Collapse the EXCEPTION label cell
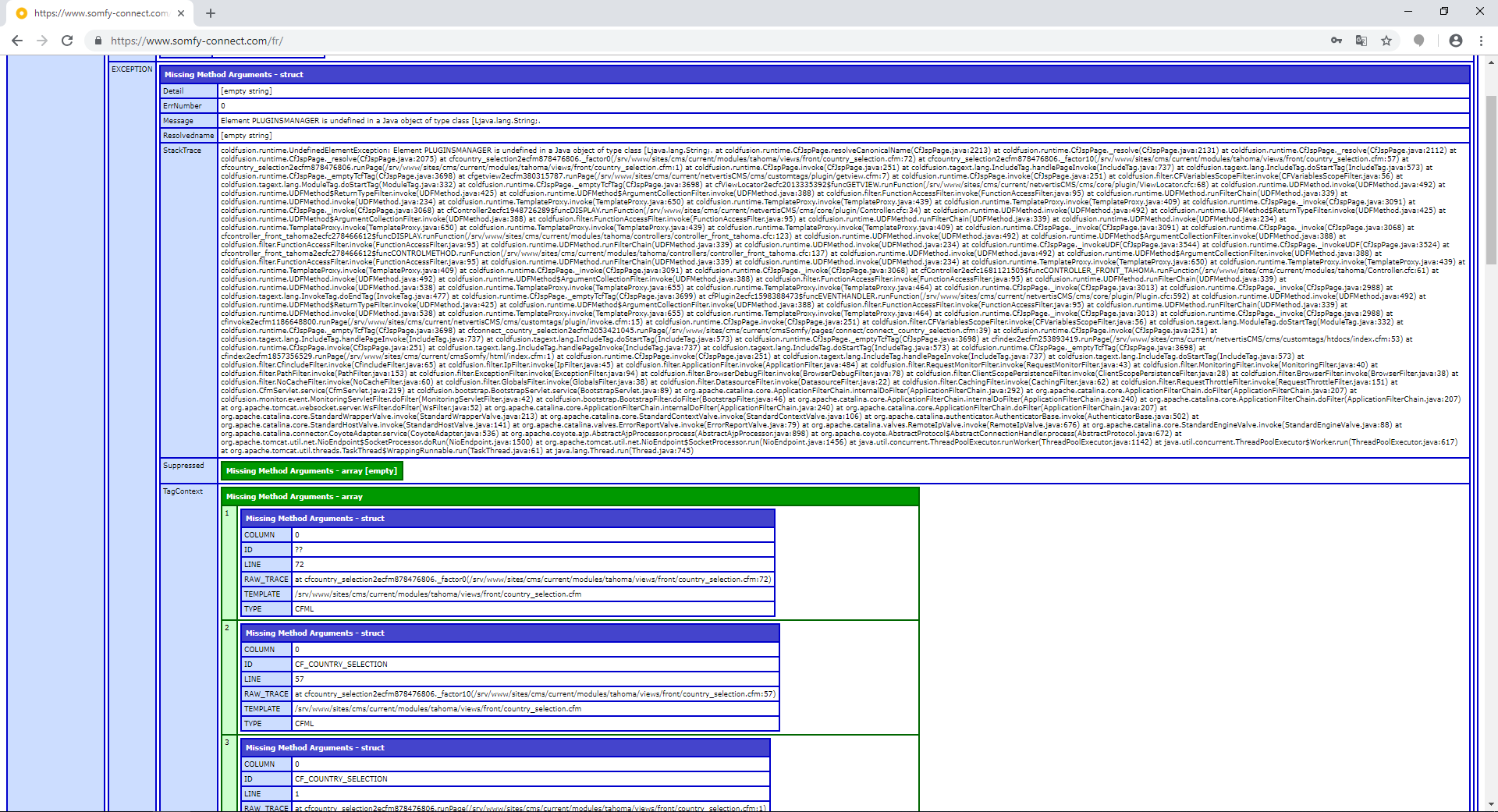This screenshot has height=812, width=1498. coord(132,69)
